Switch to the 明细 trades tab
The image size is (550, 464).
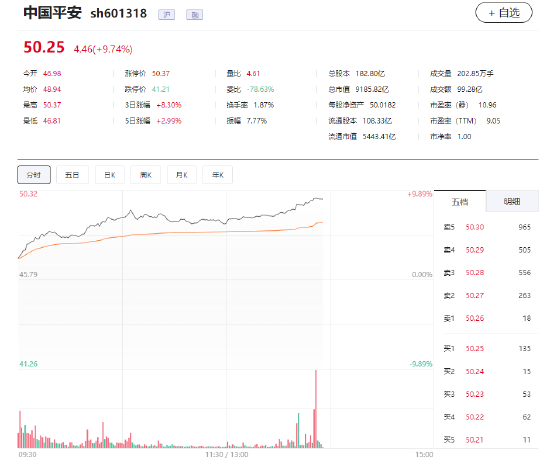click(512, 202)
